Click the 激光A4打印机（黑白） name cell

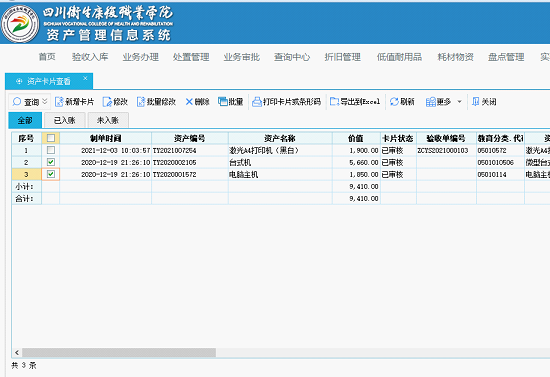[280, 150]
